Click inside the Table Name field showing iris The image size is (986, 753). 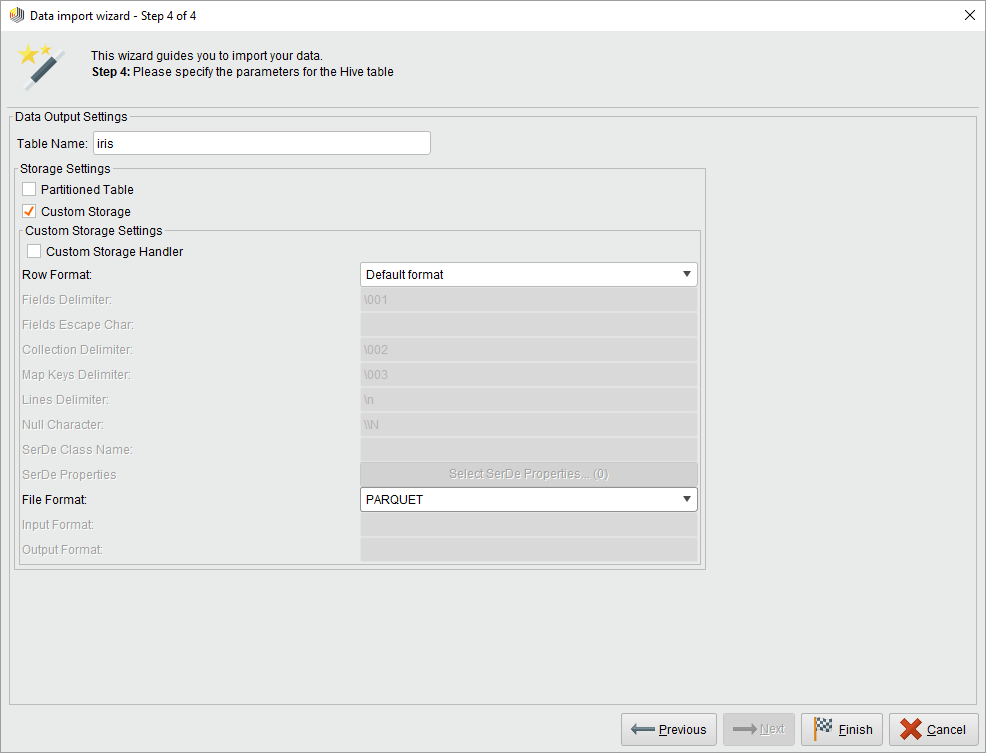click(260, 143)
